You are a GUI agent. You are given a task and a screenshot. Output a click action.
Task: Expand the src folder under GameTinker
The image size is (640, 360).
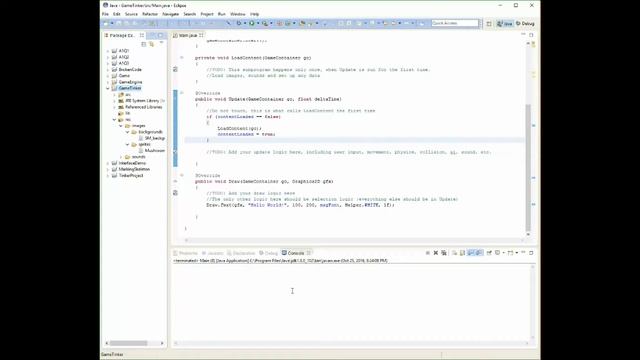[114, 95]
